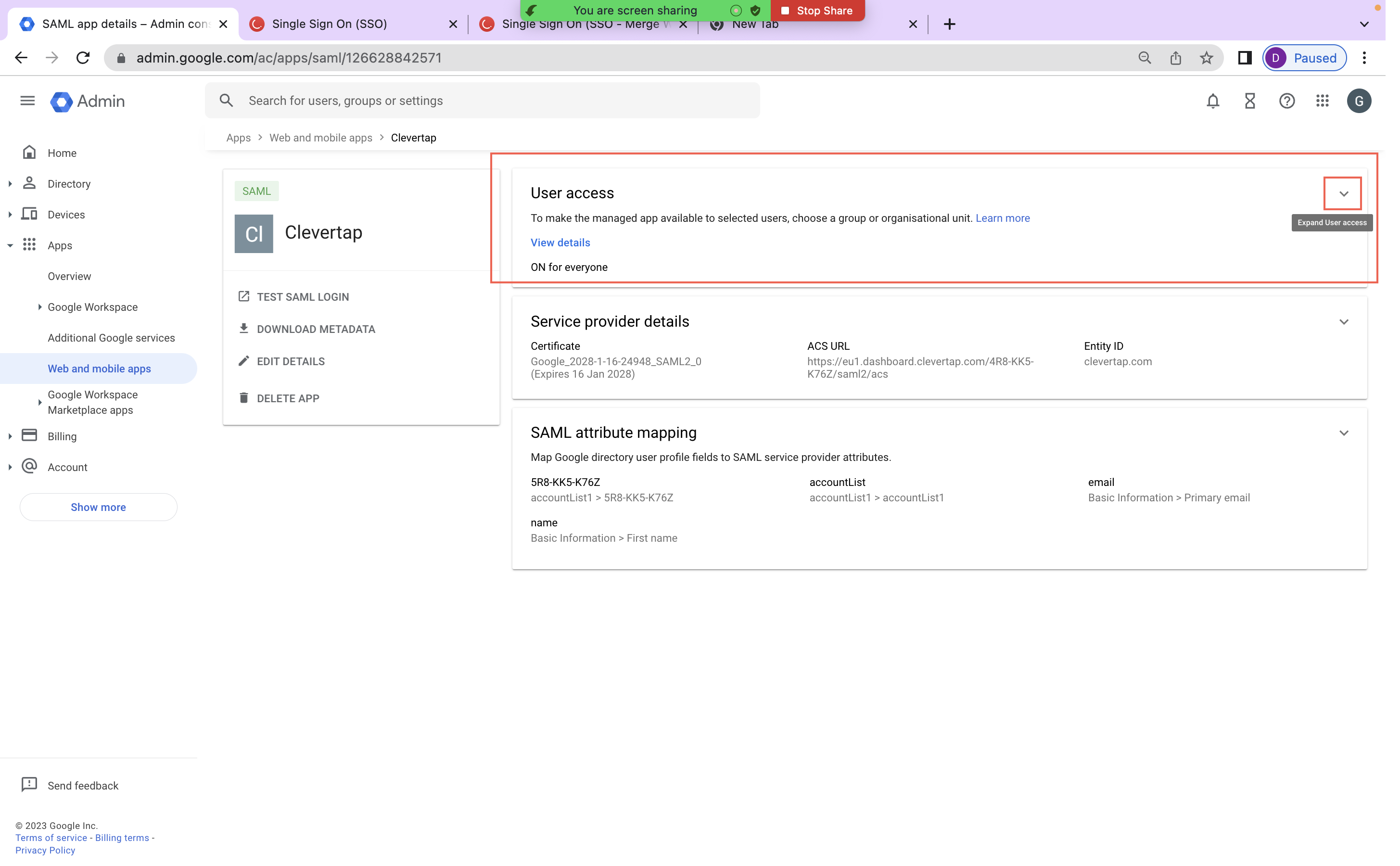
Task: Expand User access section chevron
Action: [1343, 193]
